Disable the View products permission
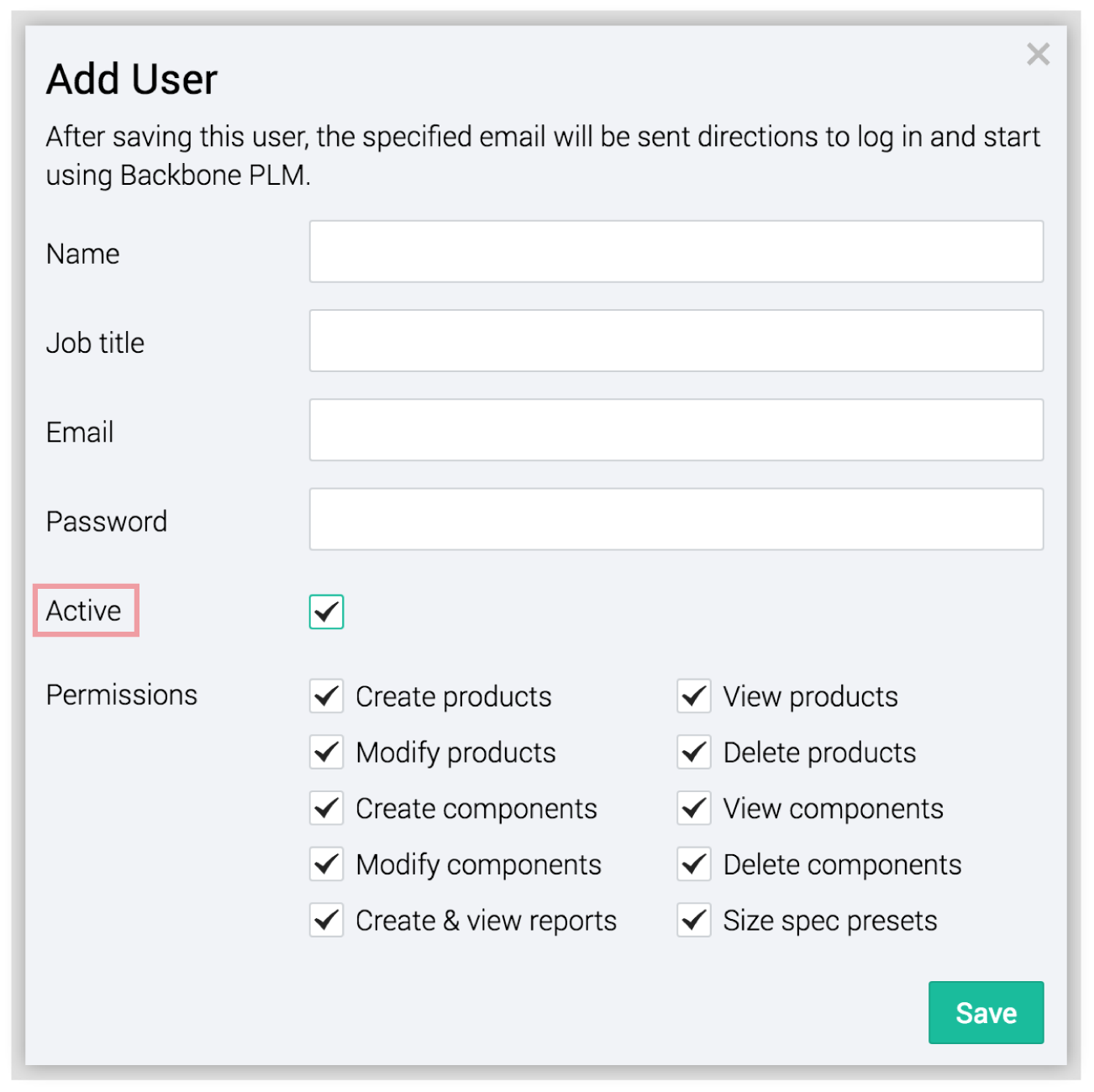 694,696
